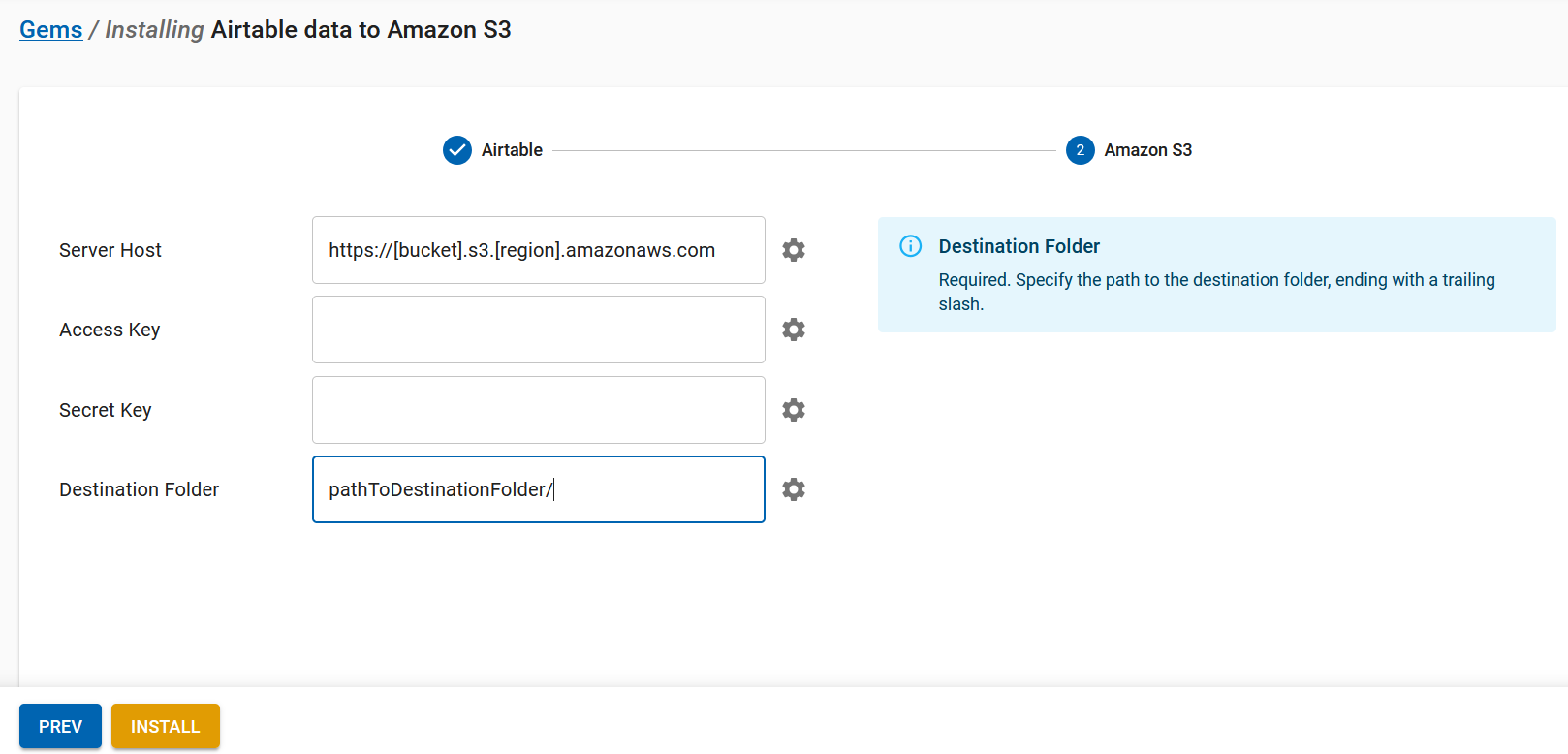
Task: Open the Gems breadcrumb link
Action: (51, 30)
